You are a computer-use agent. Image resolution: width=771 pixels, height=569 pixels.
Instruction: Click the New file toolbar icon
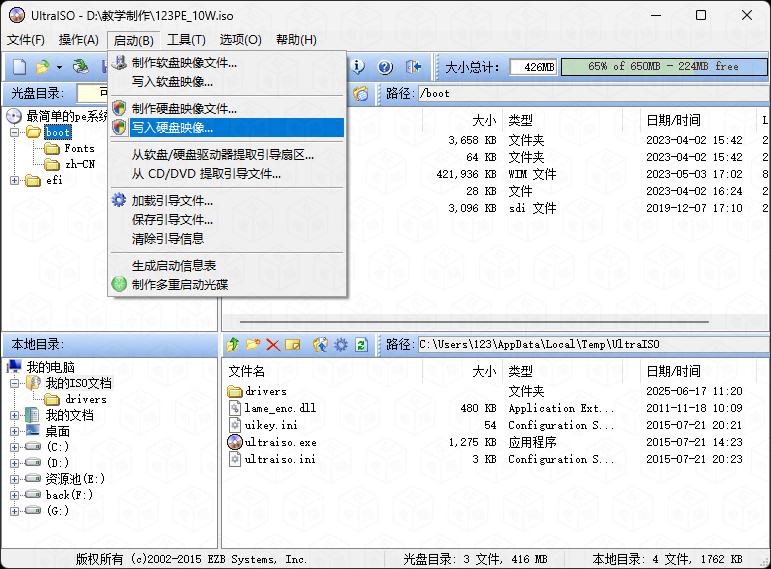coord(19,67)
